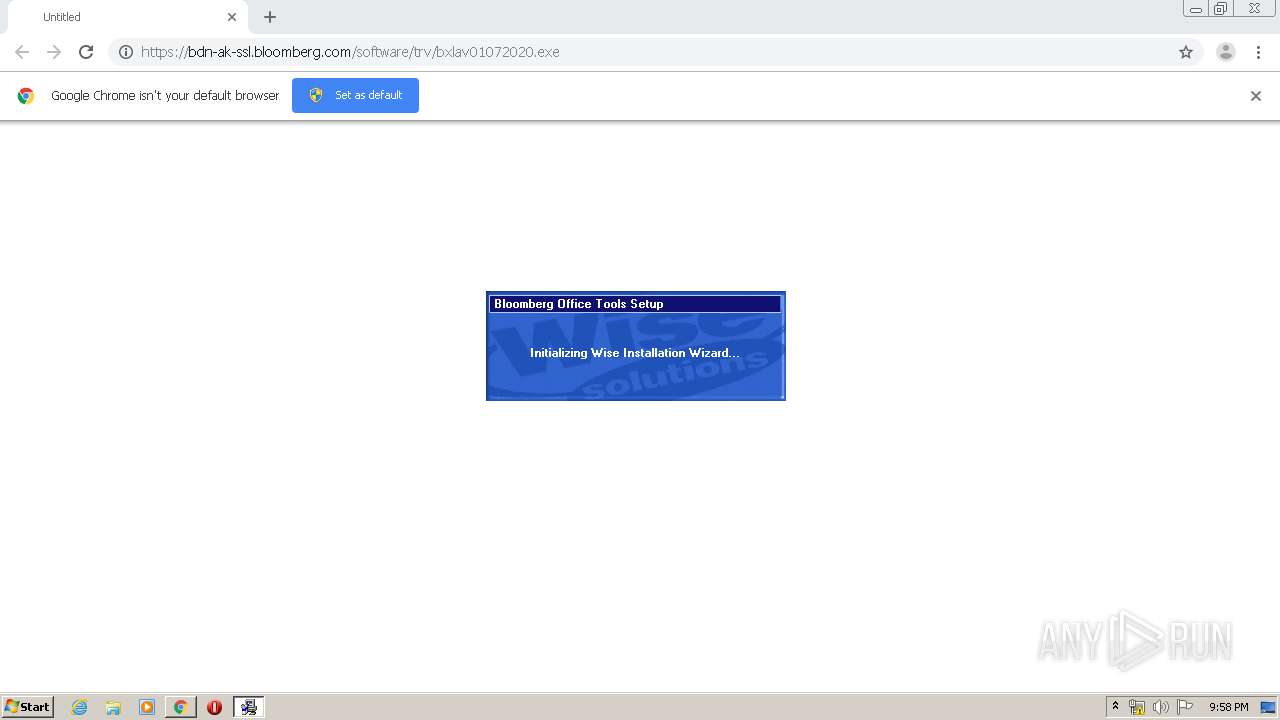Open a new tab with the plus button
This screenshot has width=1280, height=720.
tap(270, 17)
